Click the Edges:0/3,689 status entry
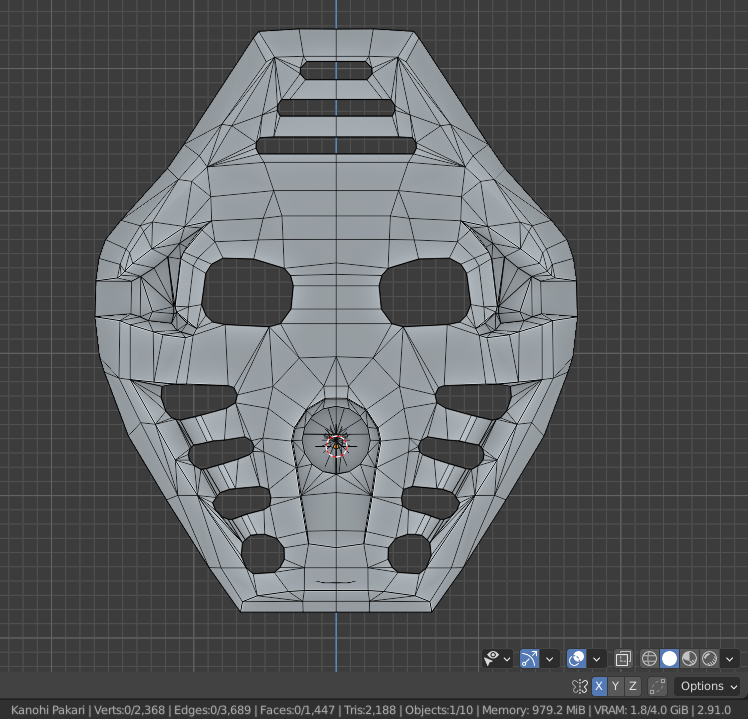This screenshot has height=719, width=748. 212,710
